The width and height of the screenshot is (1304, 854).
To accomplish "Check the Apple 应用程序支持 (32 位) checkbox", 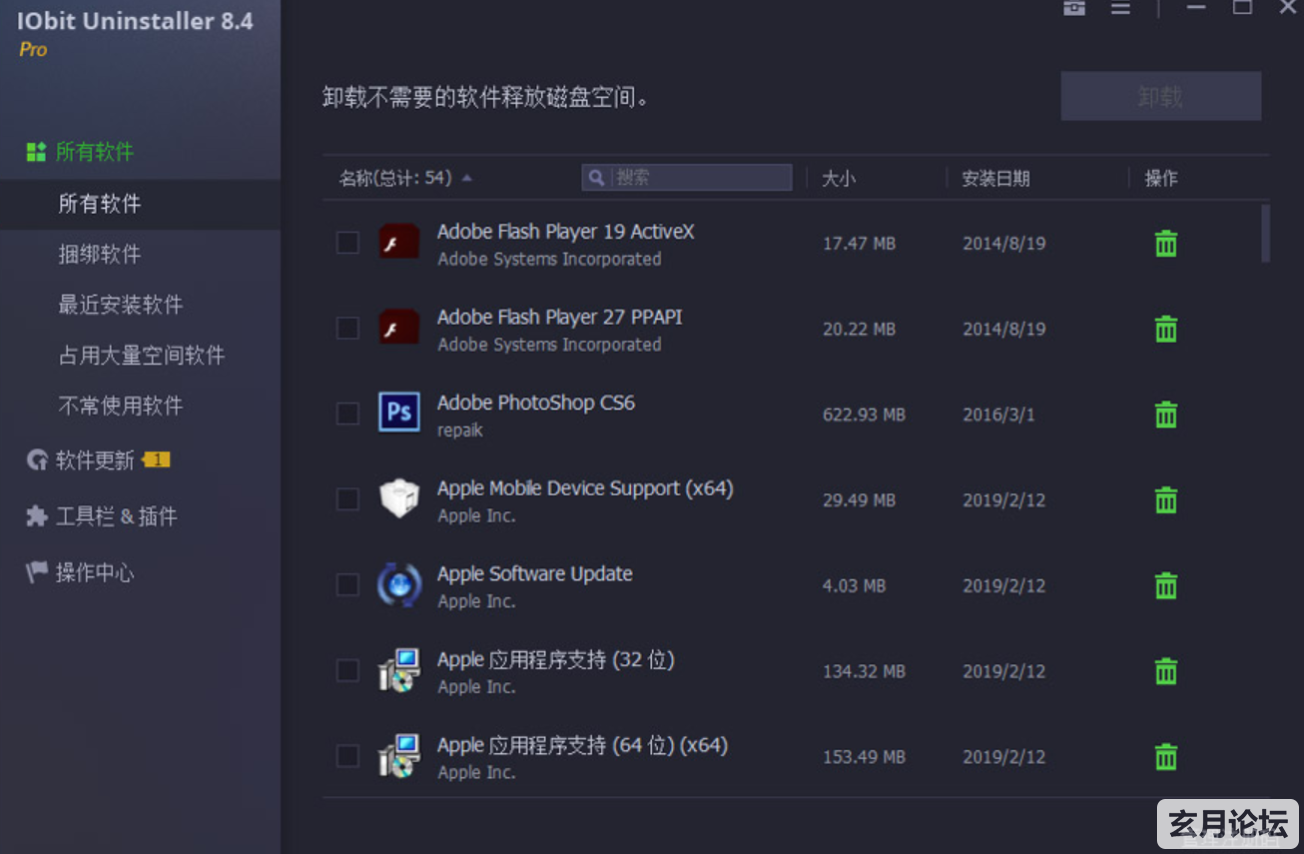I will tap(348, 670).
